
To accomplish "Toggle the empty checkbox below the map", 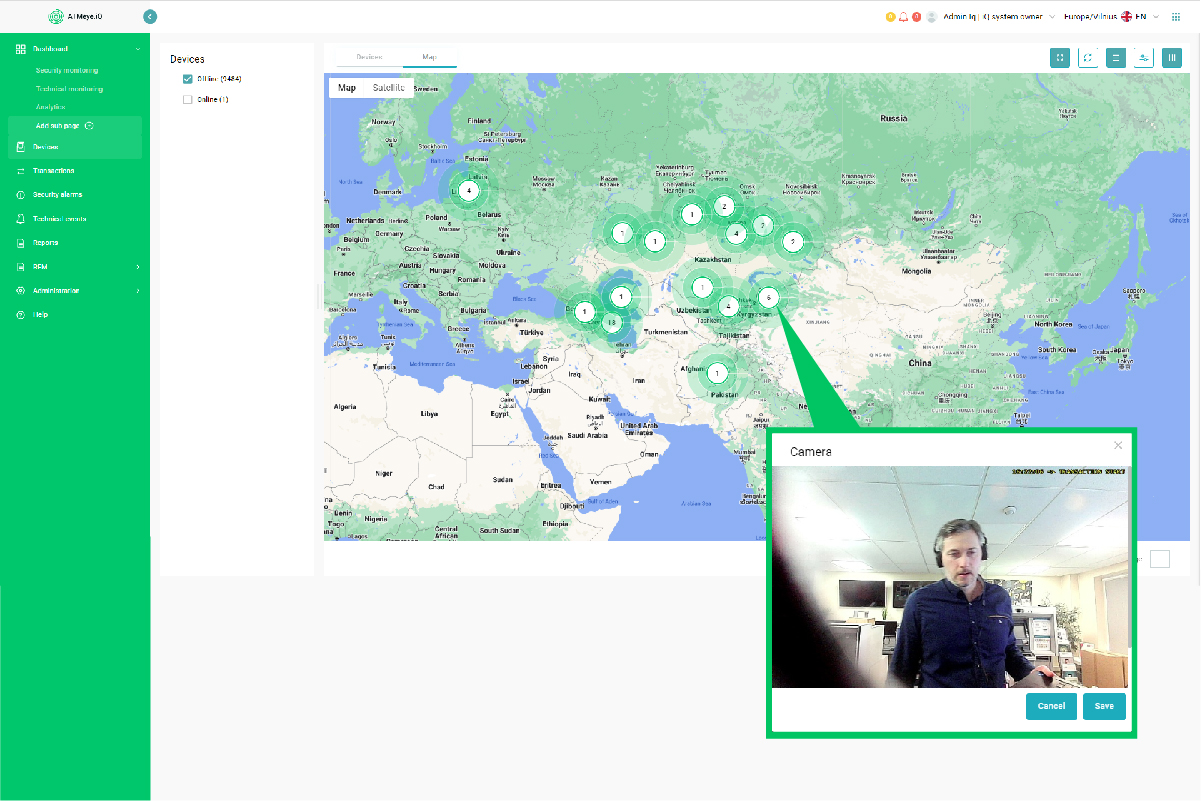I will coord(1159,559).
